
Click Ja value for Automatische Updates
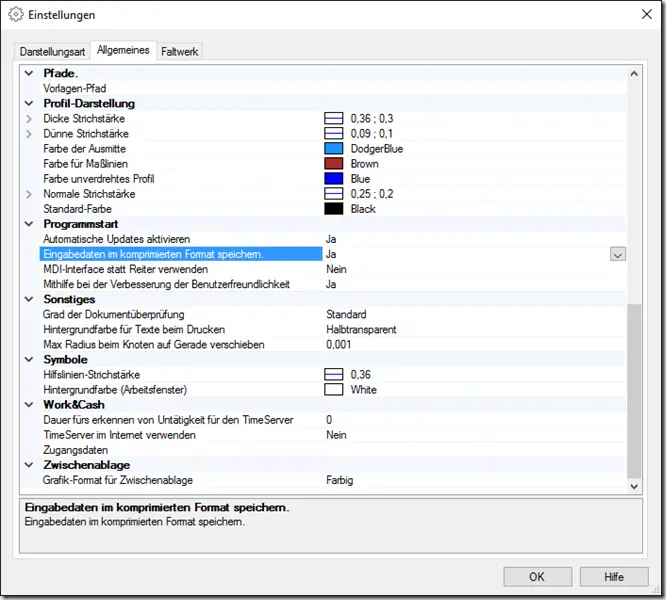point(331,239)
